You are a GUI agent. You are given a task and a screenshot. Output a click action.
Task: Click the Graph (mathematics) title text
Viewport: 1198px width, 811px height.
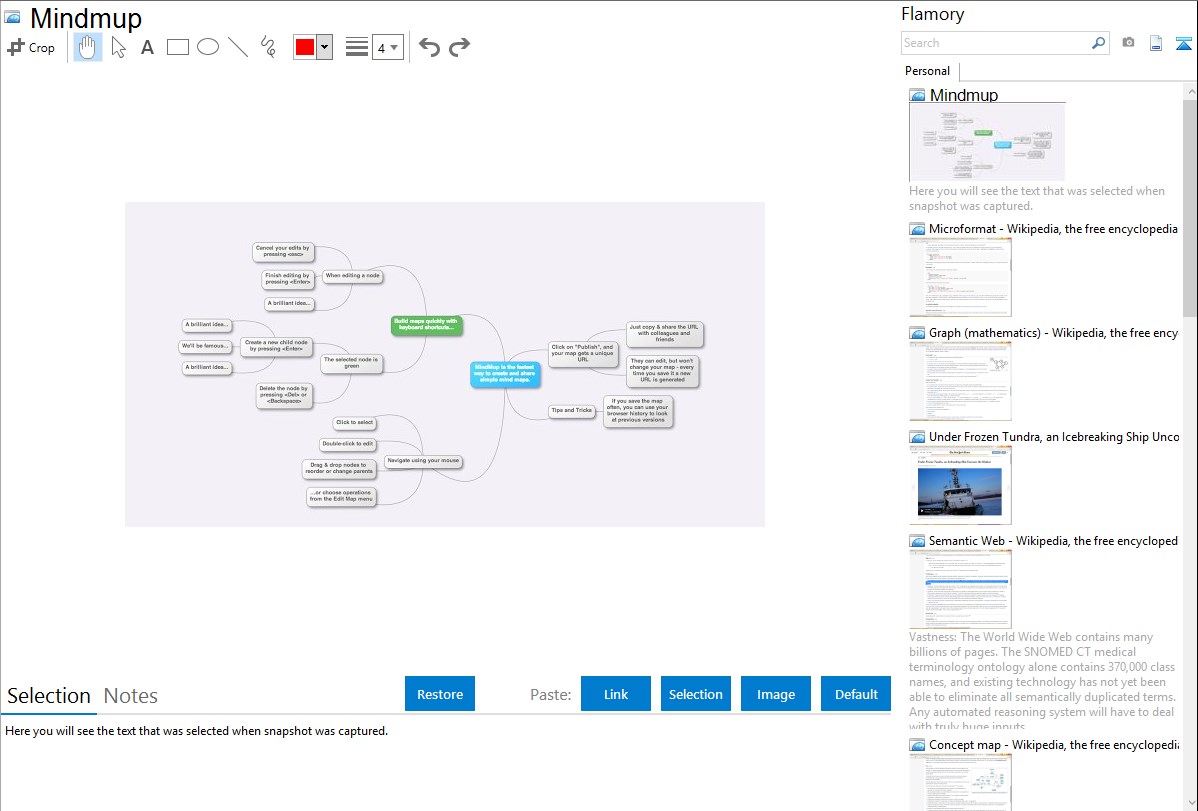click(x=1053, y=333)
